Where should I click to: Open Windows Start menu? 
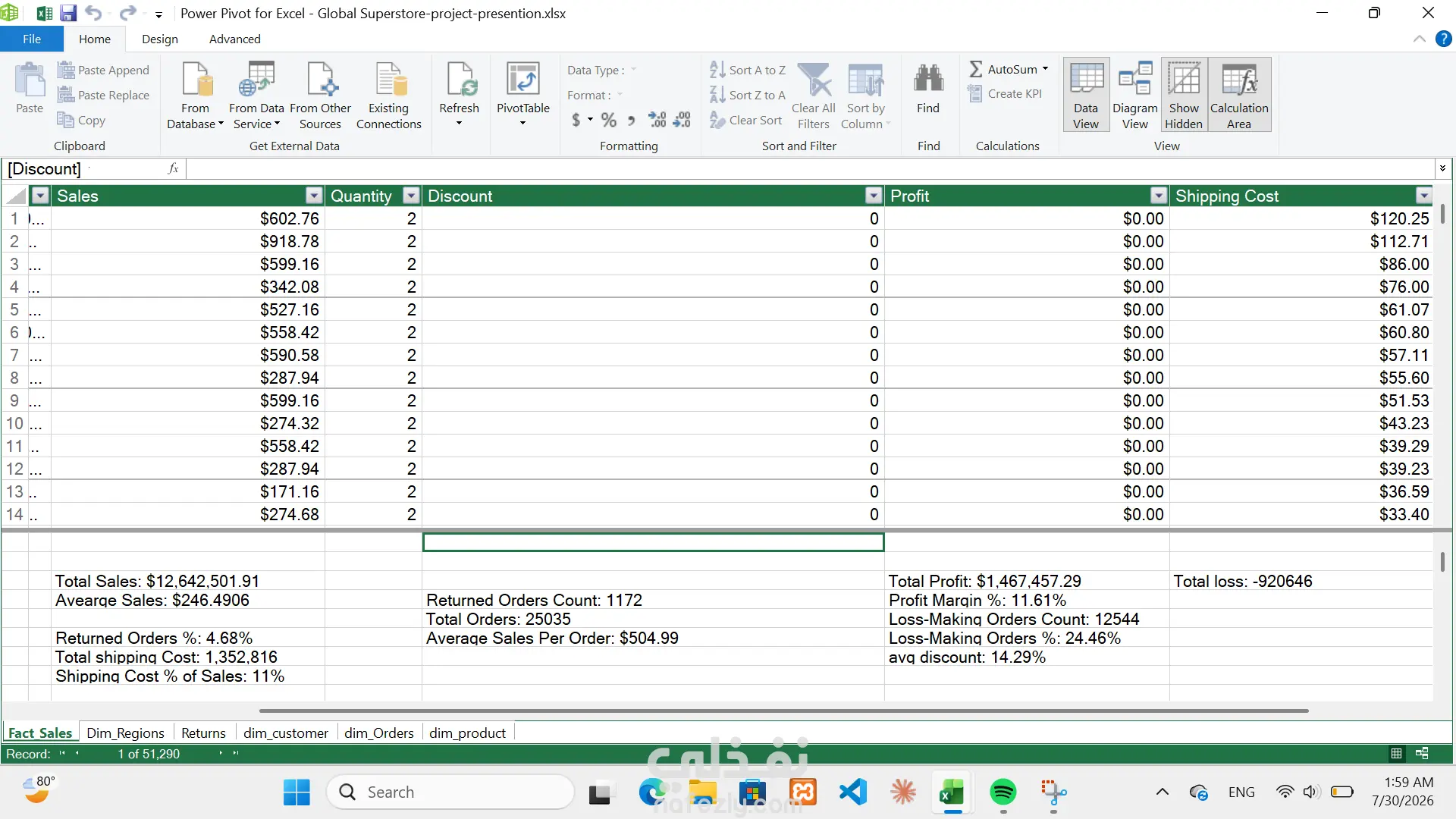297,792
